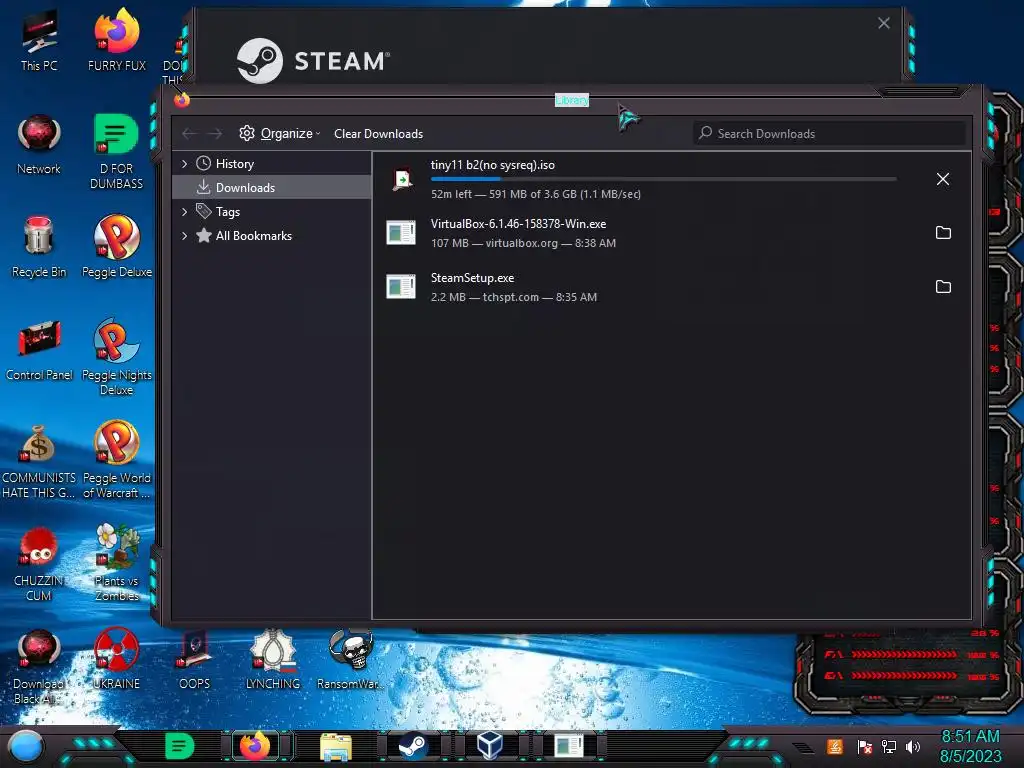Click the All Bookmarks star icon
1024x768 pixels.
coord(204,235)
